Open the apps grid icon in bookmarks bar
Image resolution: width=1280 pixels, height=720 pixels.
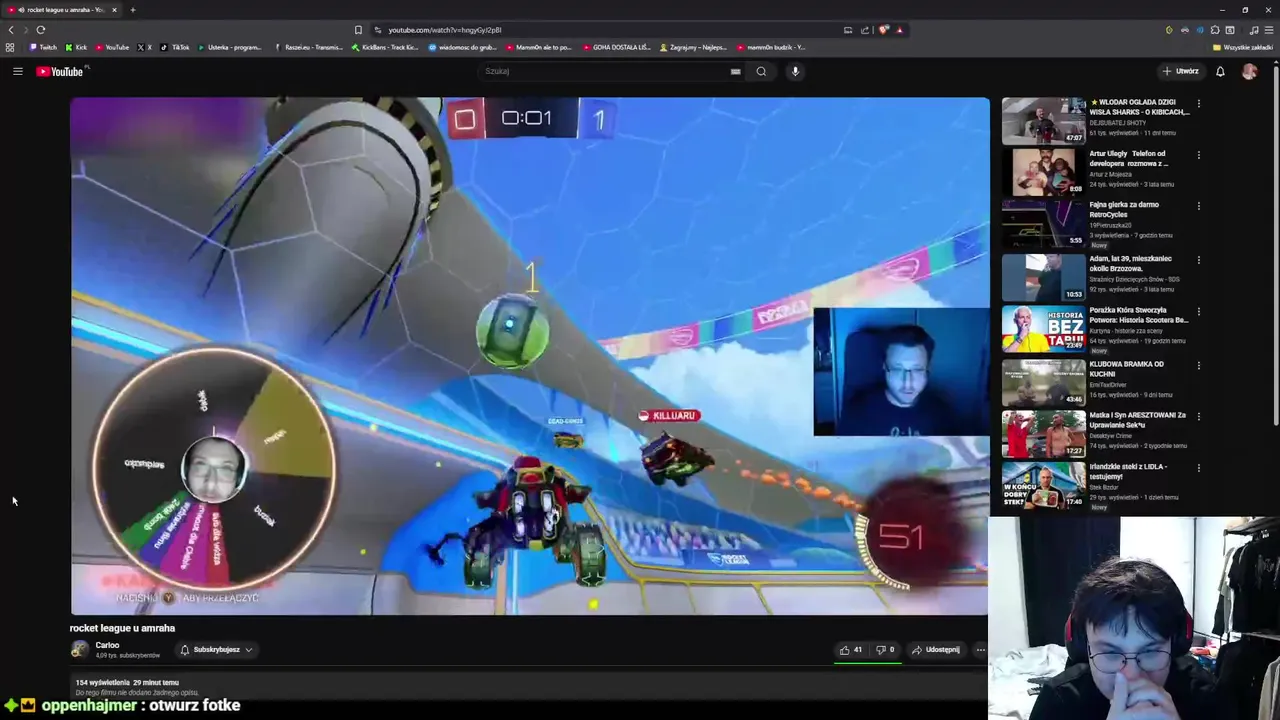(x=10, y=47)
